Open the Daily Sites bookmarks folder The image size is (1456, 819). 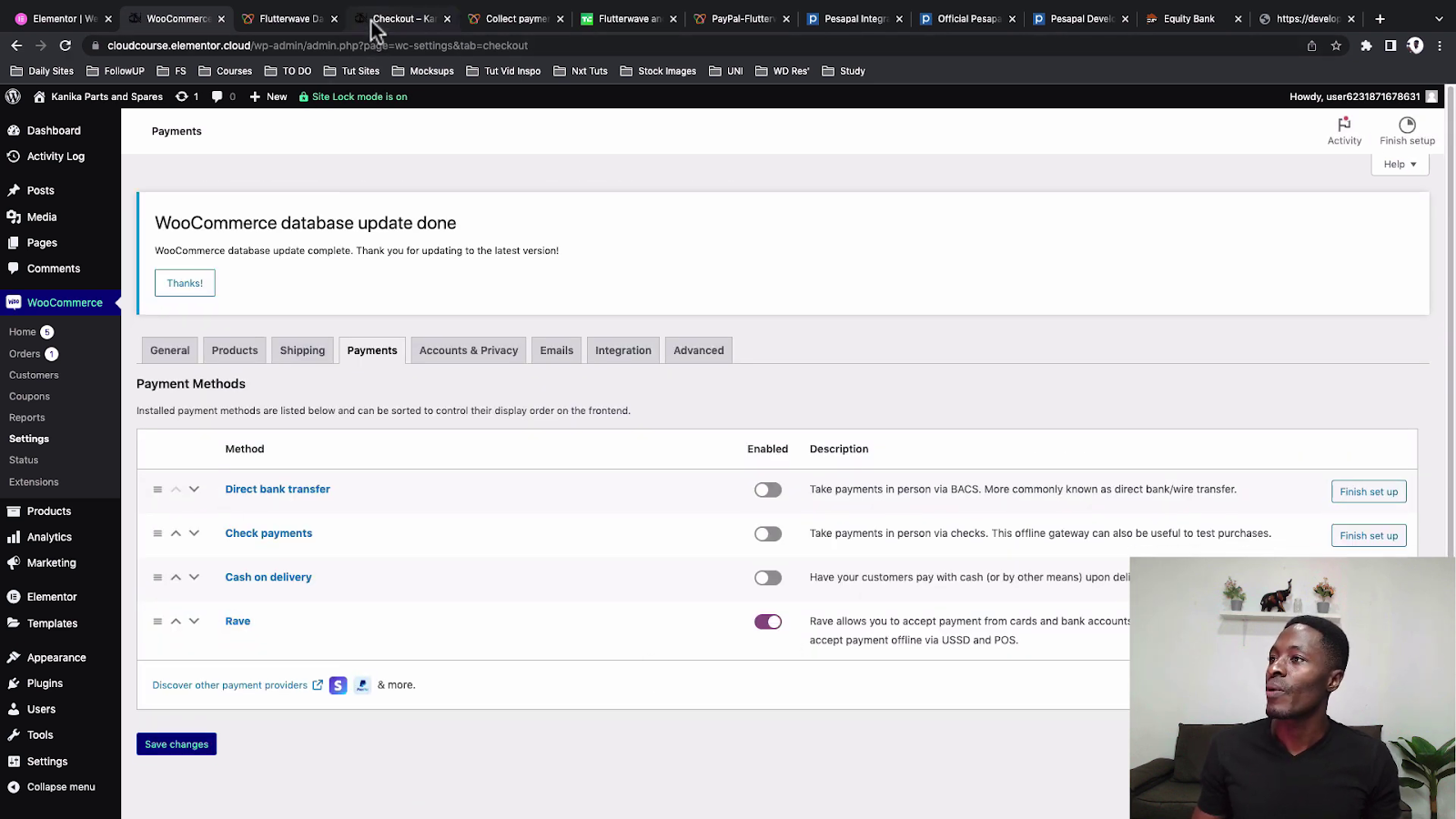coord(42,71)
